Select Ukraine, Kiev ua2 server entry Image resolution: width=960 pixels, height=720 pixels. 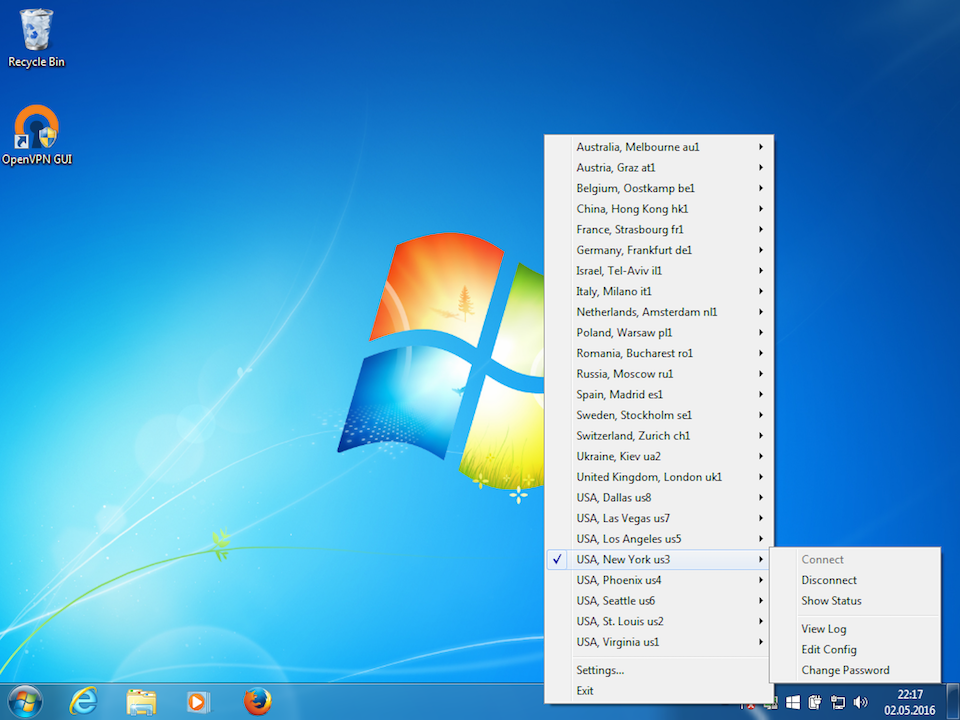click(x=659, y=456)
